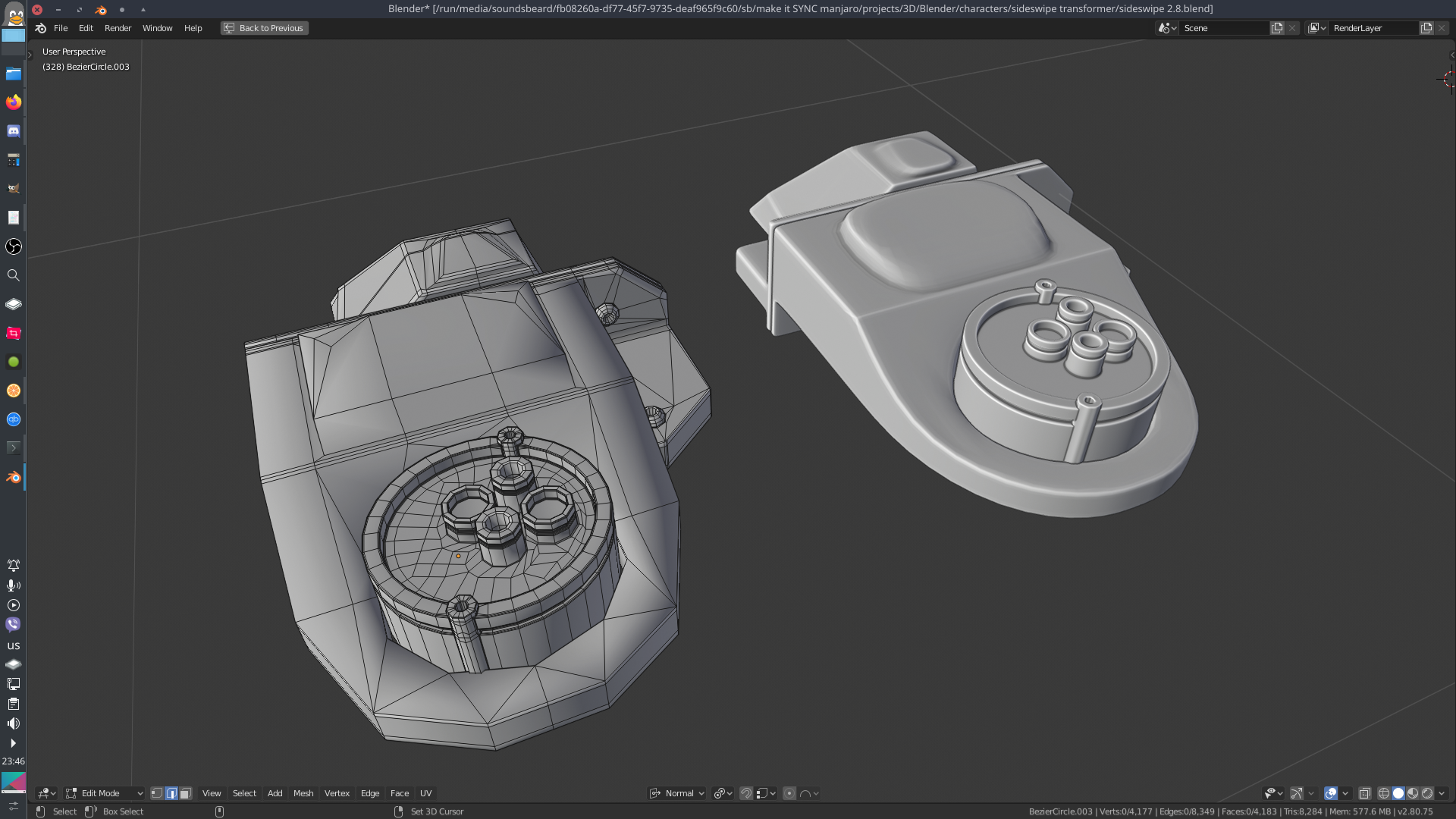Screen dimensions: 1456x819
Task: Open the UV menu button
Action: pos(425,793)
